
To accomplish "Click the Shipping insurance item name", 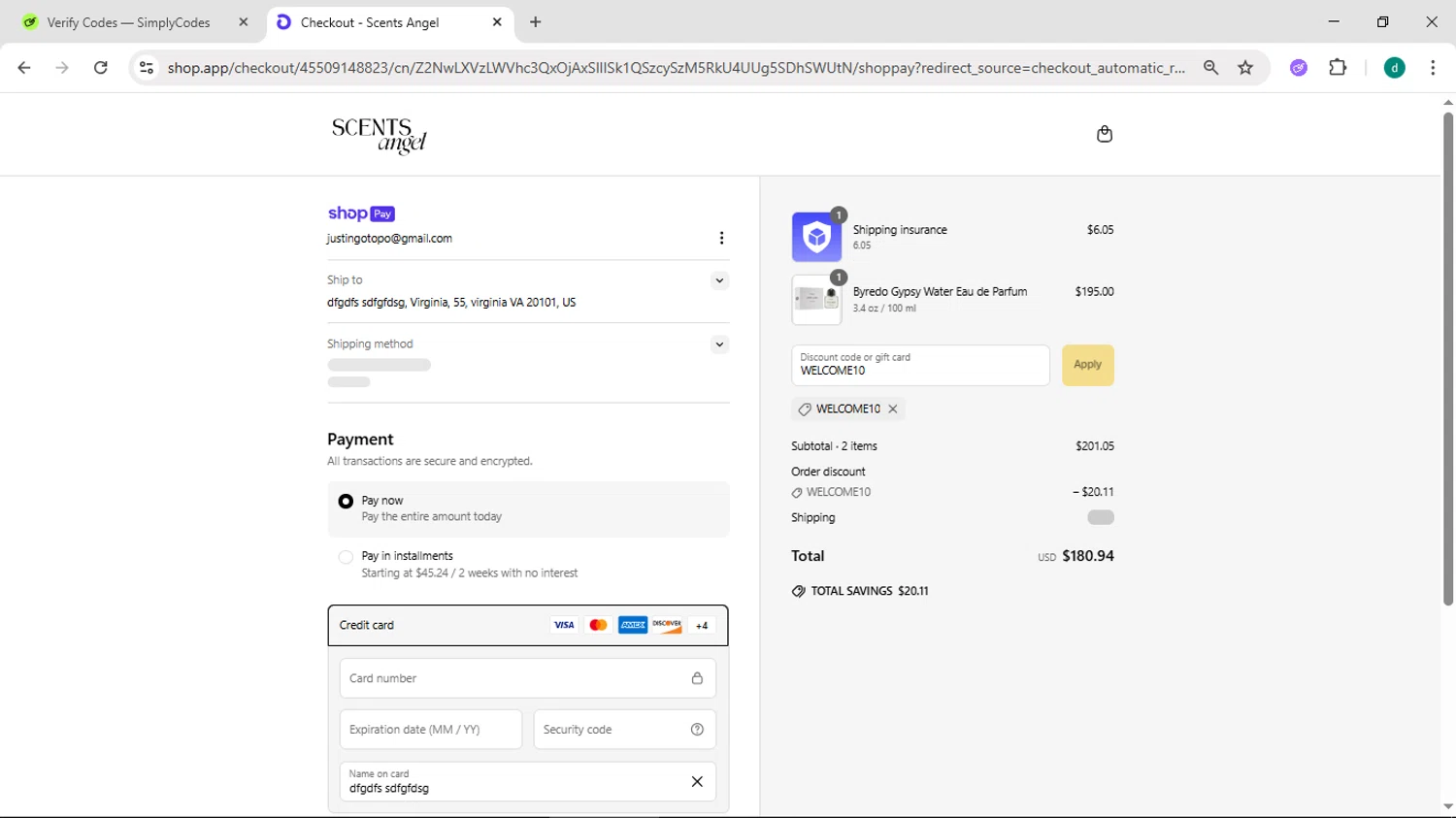I will [900, 230].
